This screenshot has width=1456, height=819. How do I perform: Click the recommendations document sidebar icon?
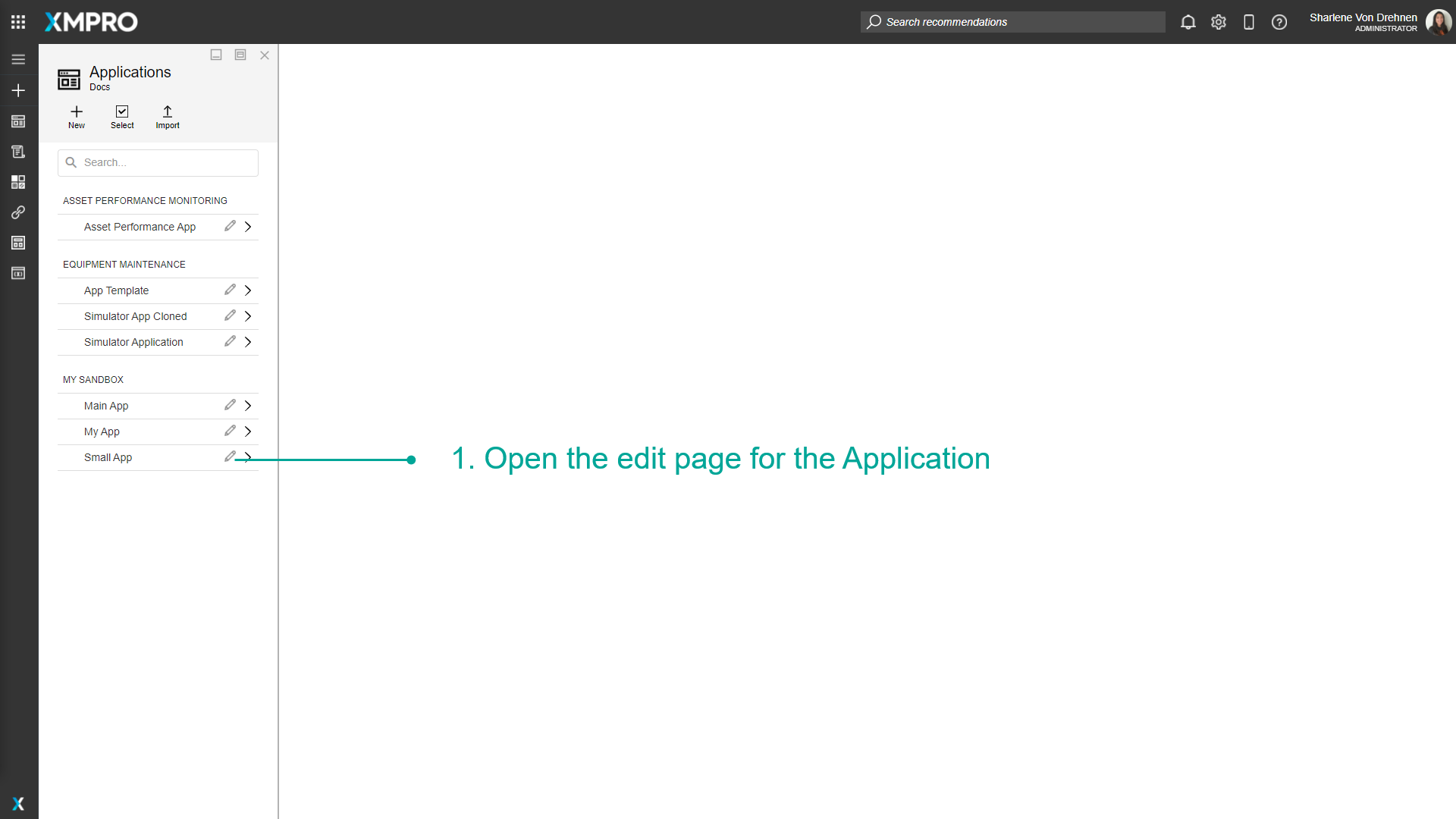click(x=18, y=151)
